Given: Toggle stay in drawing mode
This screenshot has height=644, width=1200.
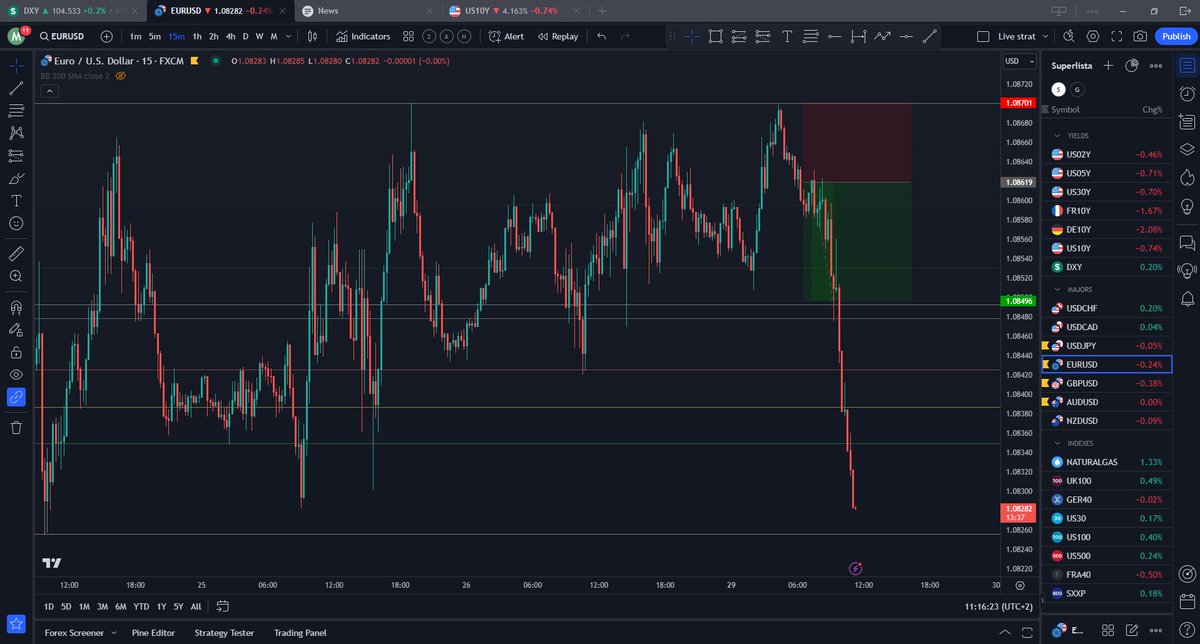Looking at the screenshot, I should (16, 329).
